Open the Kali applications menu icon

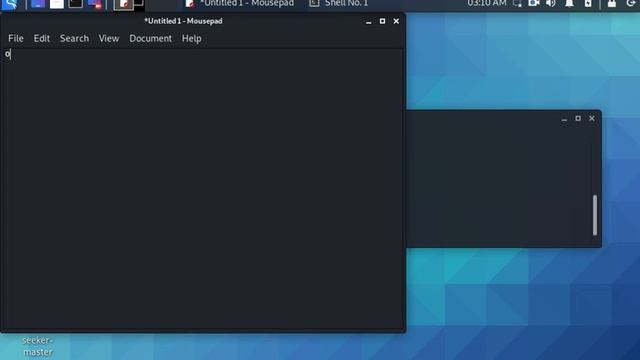click(x=10, y=4)
